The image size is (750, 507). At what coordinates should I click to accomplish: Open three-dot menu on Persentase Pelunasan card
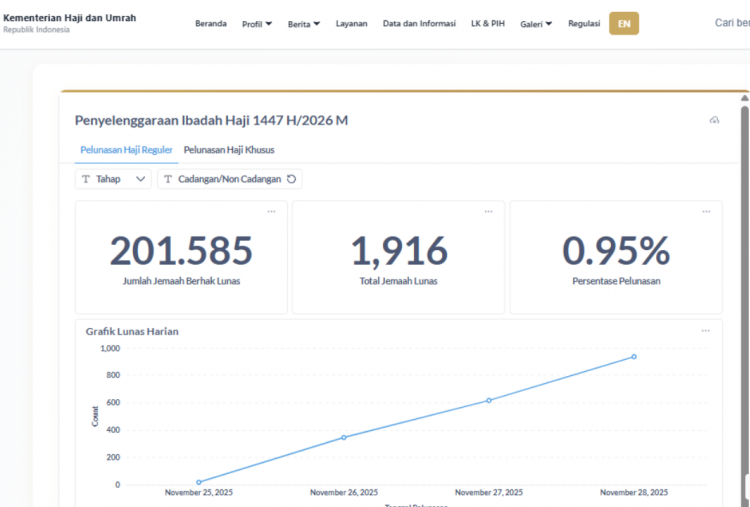(x=706, y=211)
